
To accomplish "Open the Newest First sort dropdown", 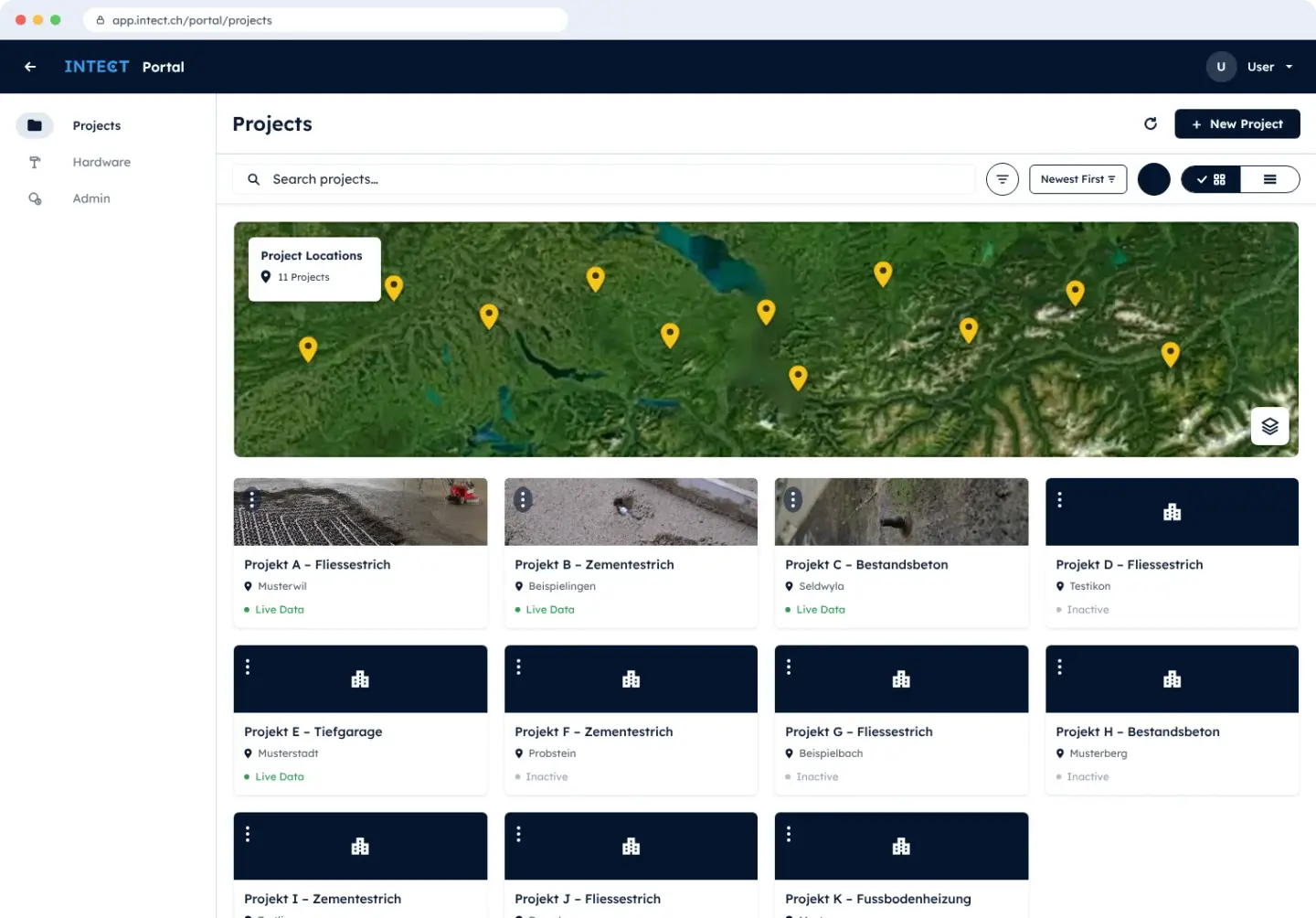I will click(x=1078, y=179).
